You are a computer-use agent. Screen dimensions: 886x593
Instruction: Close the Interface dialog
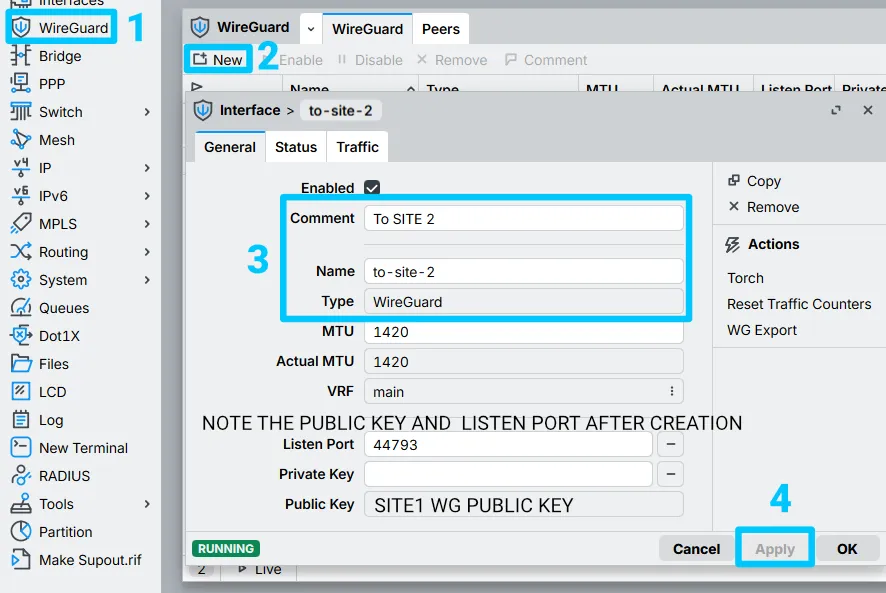click(868, 110)
